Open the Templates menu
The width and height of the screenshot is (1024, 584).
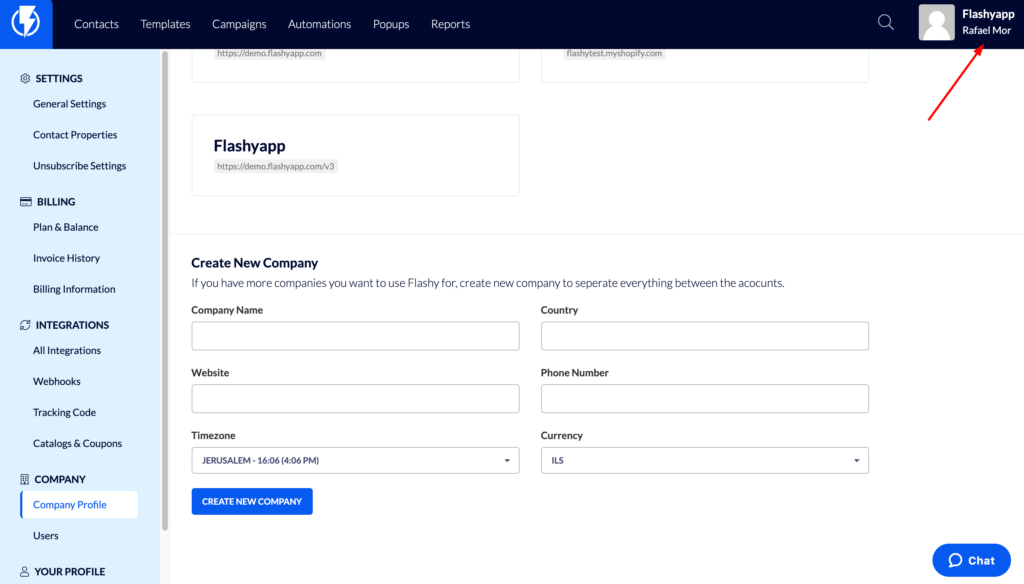click(165, 24)
